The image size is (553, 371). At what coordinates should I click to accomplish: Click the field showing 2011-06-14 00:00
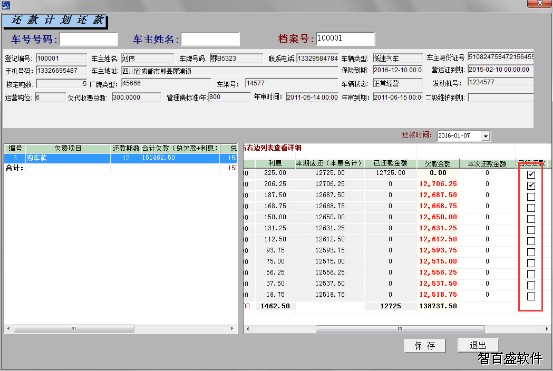pyautogui.click(x=312, y=97)
